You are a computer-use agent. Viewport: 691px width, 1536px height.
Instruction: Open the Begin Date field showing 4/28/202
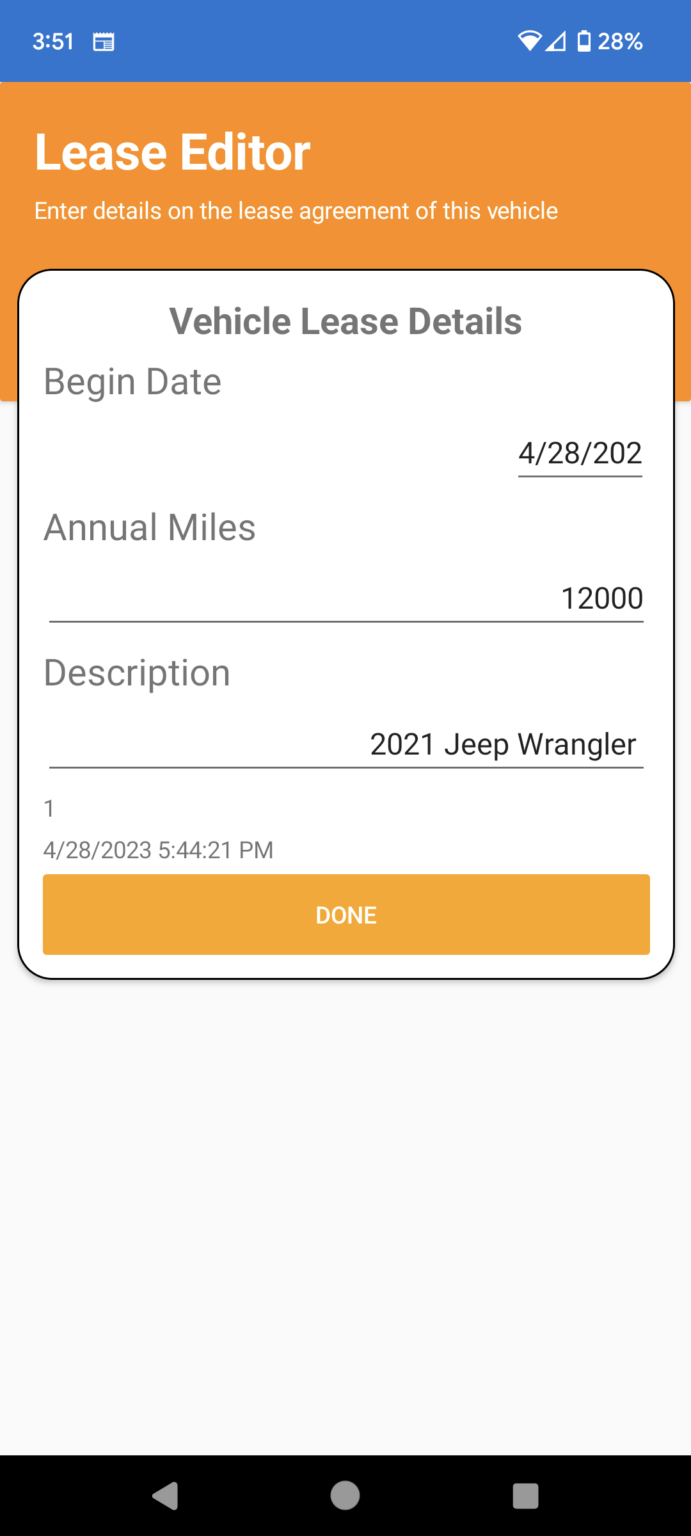click(x=579, y=453)
